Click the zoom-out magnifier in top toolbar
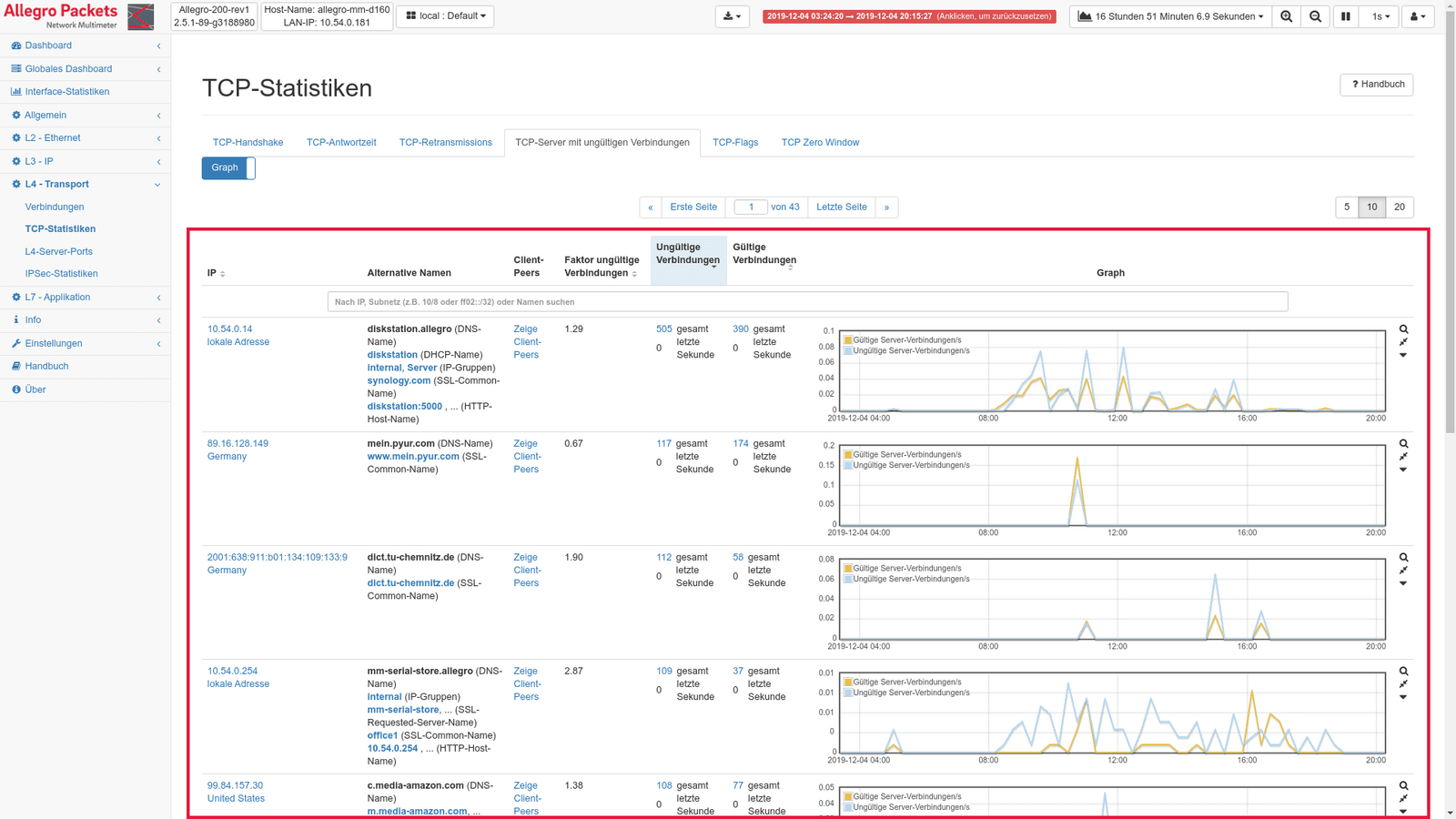Viewport: 1456px width, 819px height. click(1315, 16)
